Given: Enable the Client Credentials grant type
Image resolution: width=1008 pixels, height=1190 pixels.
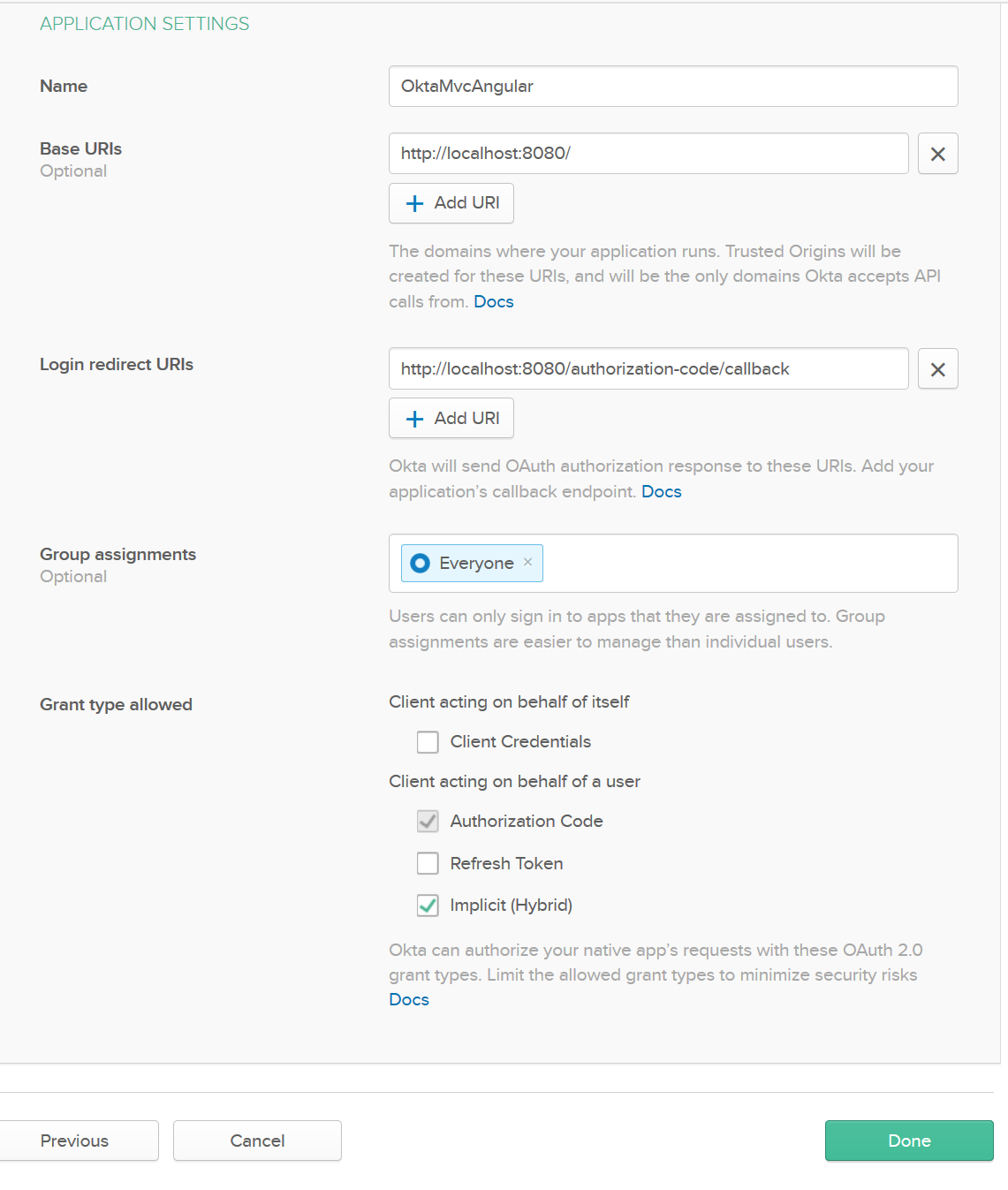Looking at the screenshot, I should [x=428, y=742].
